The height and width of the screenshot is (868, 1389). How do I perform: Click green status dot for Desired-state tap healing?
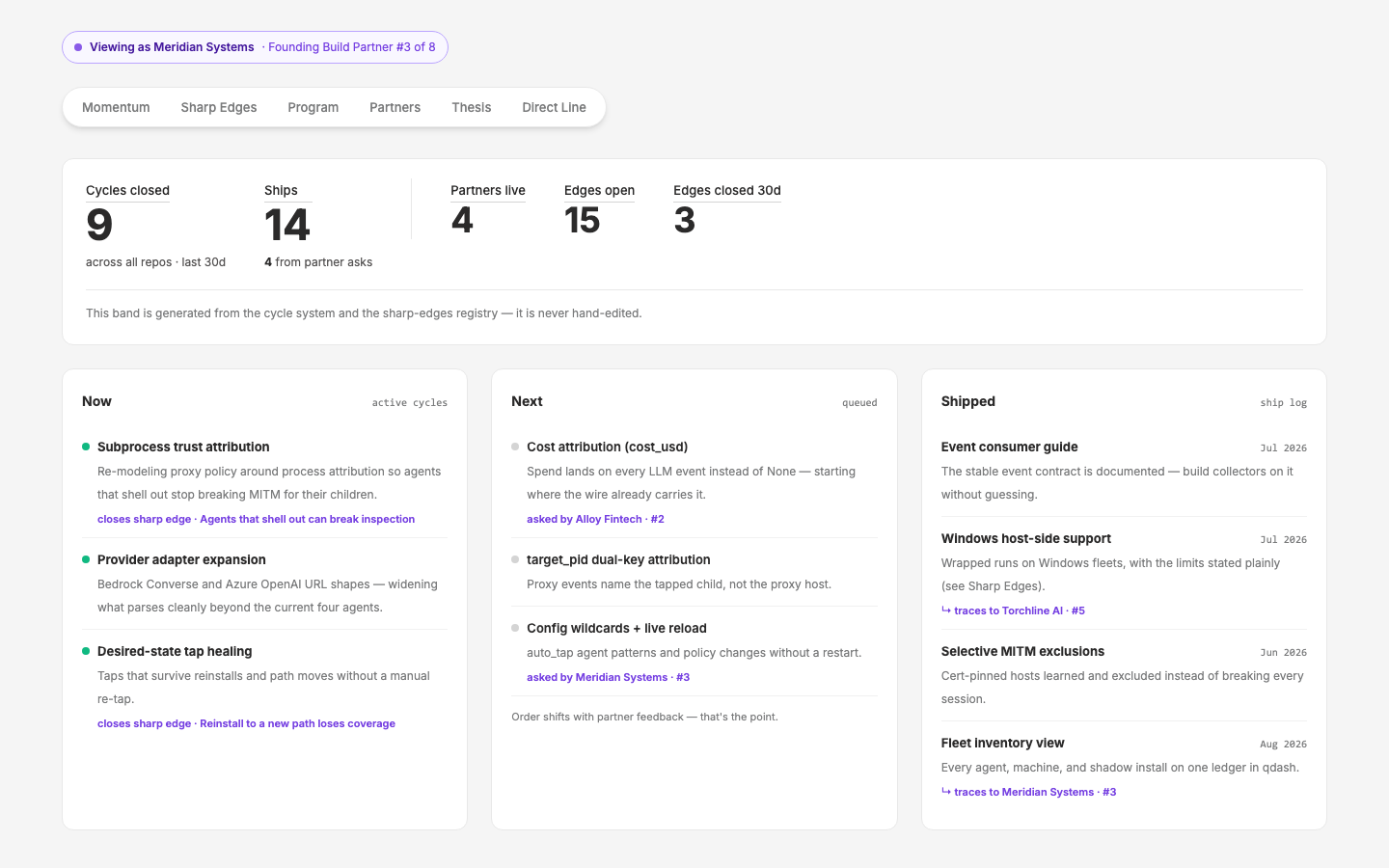click(x=86, y=651)
